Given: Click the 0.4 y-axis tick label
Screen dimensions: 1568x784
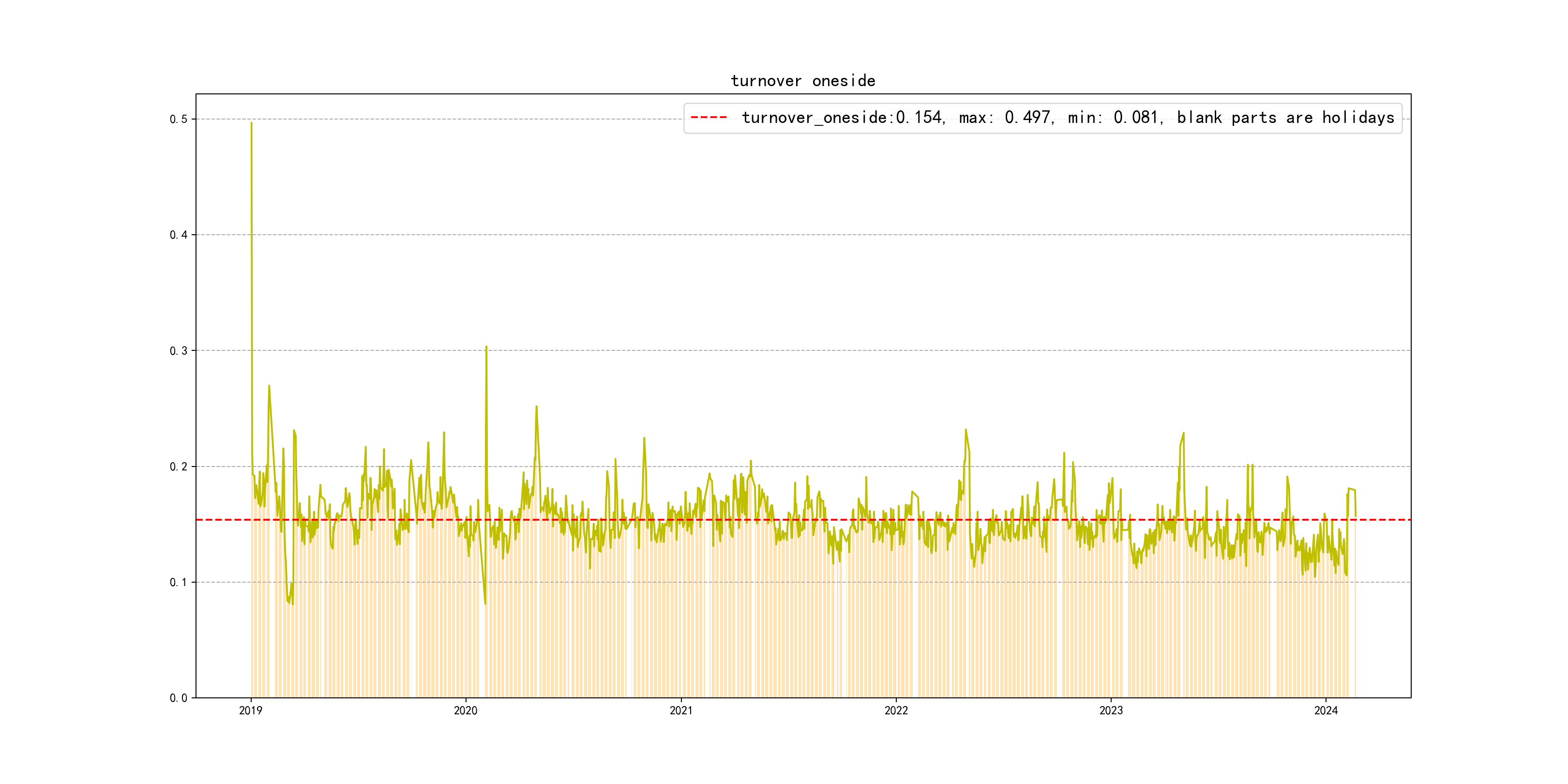Looking at the screenshot, I should click(179, 235).
